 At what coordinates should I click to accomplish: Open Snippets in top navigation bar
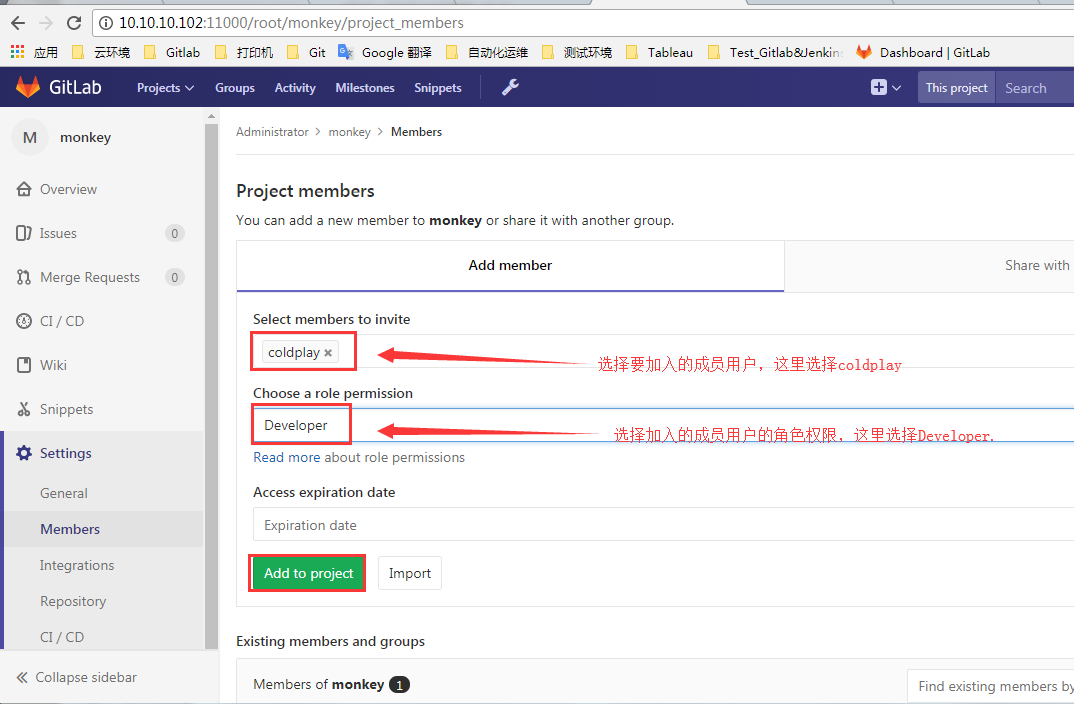438,88
